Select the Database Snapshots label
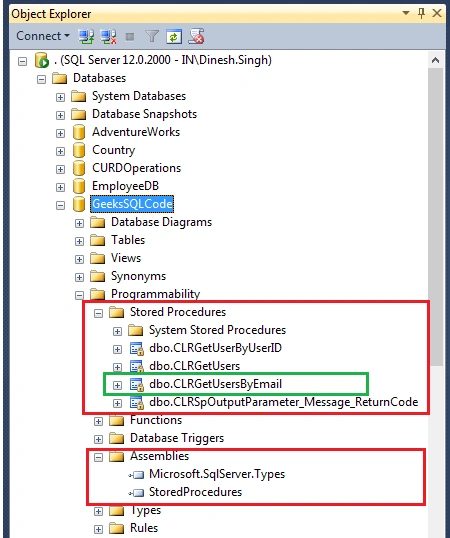The image size is (450, 538). [144, 114]
